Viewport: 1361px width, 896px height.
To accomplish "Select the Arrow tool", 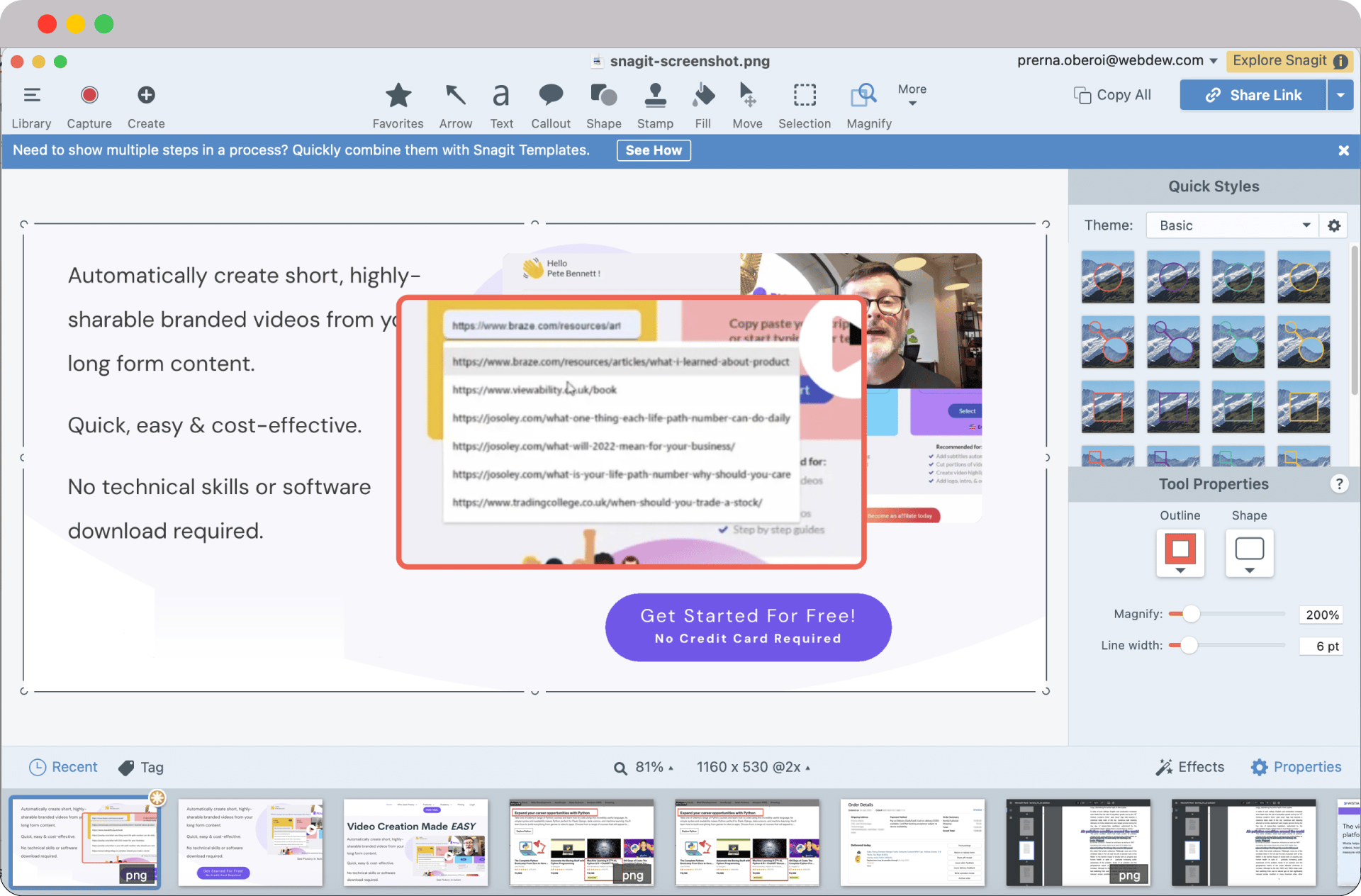I will [455, 105].
